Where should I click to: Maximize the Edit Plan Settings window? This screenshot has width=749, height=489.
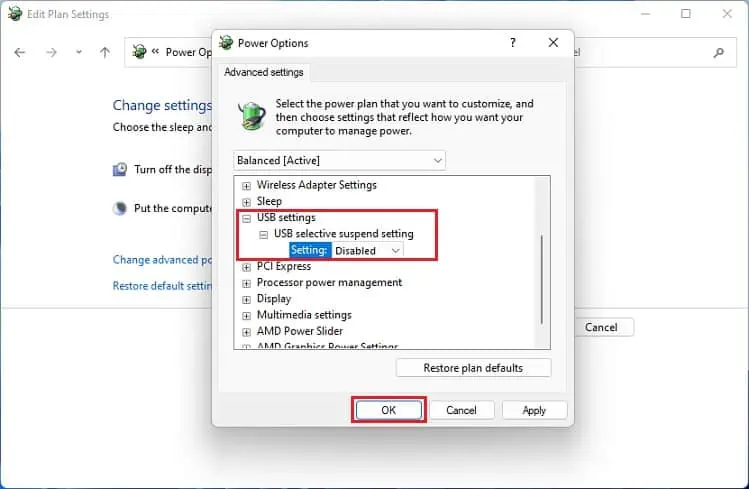click(686, 14)
